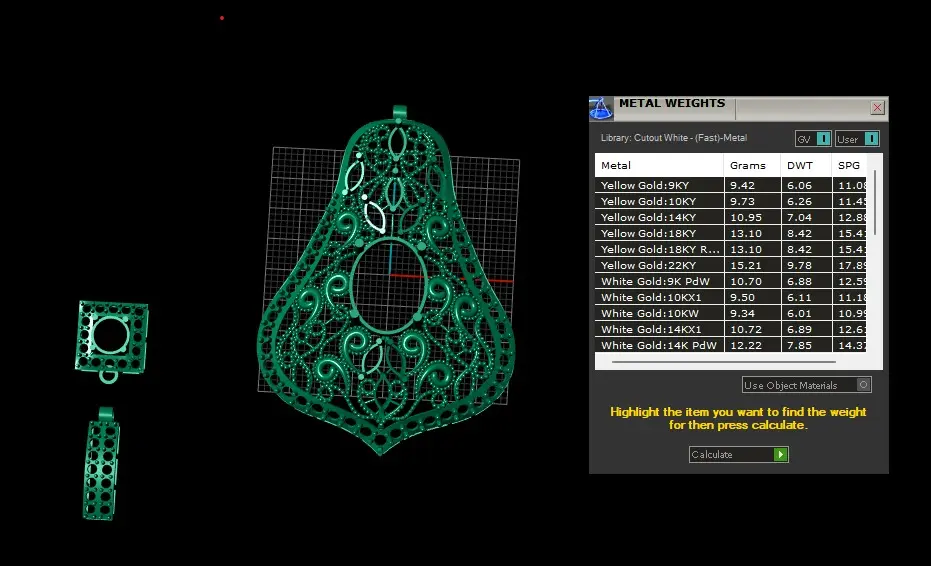Select the White Gold:14KX1 row
This screenshot has width=931, height=566.
730,330
